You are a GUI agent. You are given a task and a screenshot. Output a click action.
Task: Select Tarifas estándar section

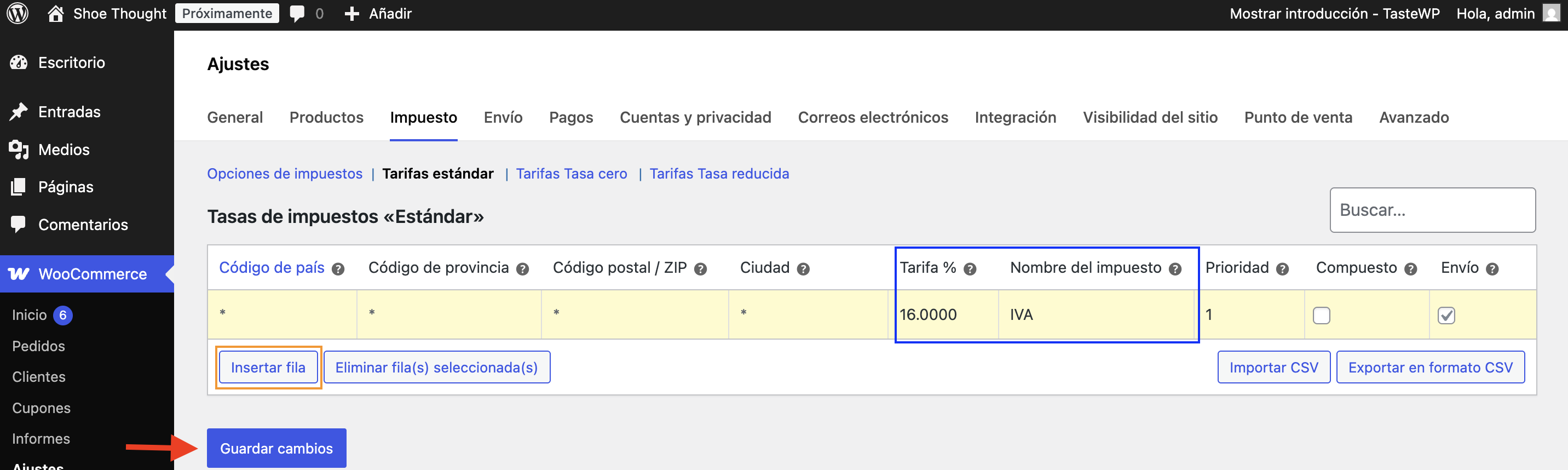point(437,174)
